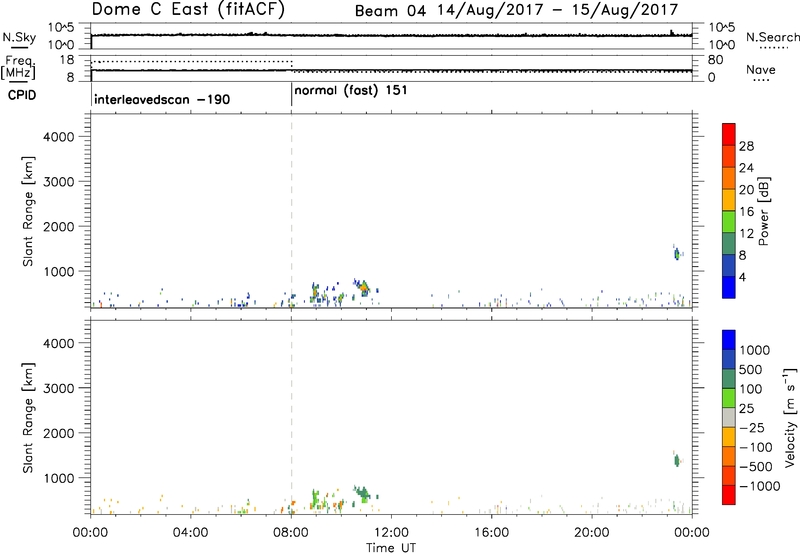Click the '2000' tick label of the velocity panel

tap(58, 433)
